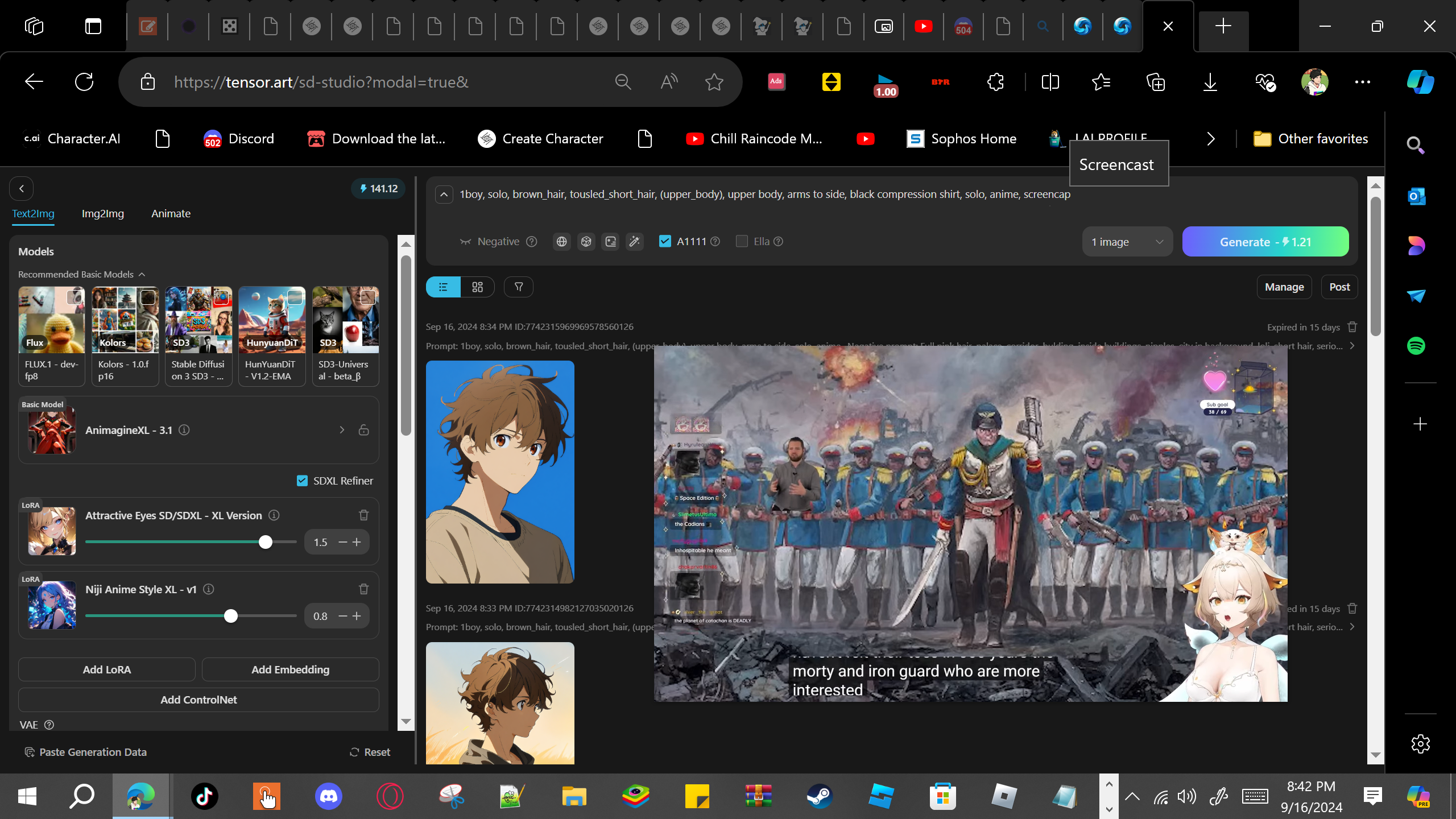
Task: Open model selector arrow for AnimagineXL
Action: [x=342, y=430]
